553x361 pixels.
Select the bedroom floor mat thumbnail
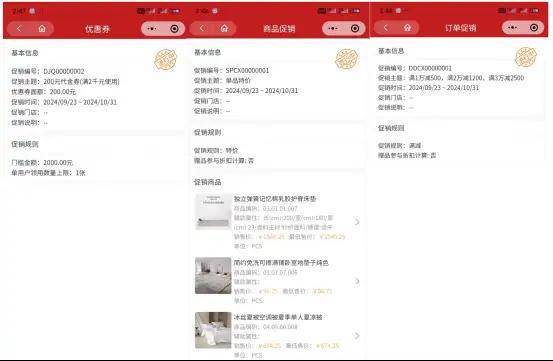point(213,275)
